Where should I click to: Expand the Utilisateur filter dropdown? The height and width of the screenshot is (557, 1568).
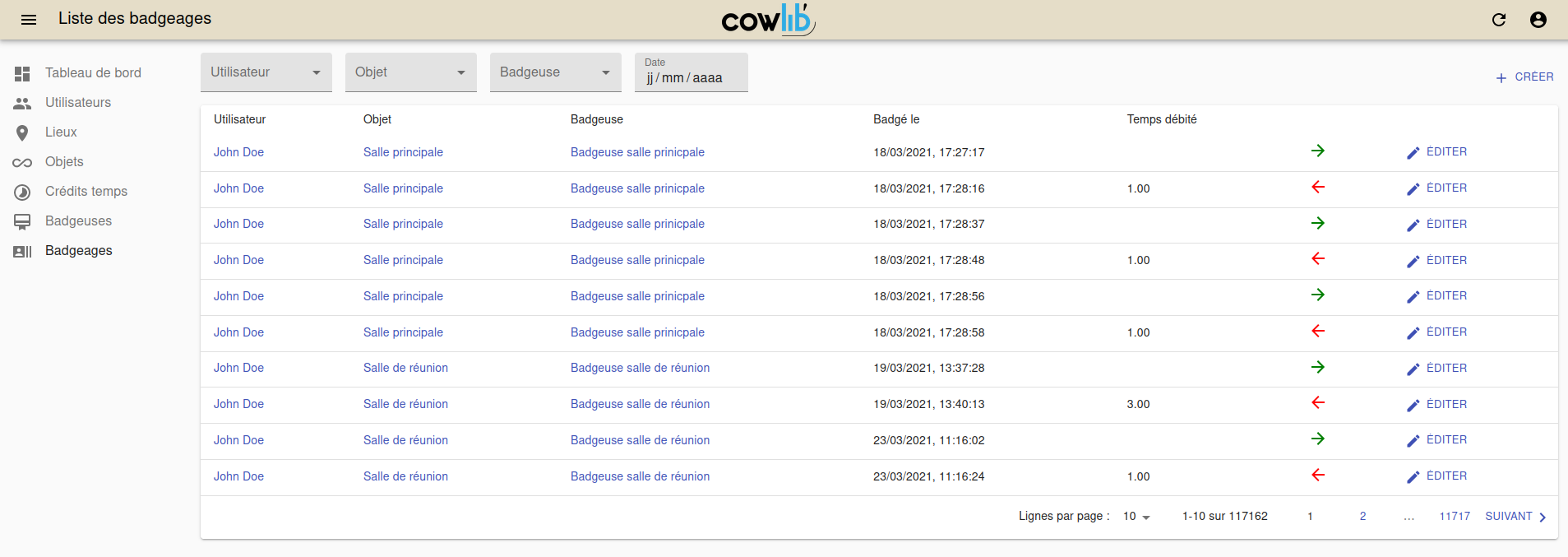[266, 72]
